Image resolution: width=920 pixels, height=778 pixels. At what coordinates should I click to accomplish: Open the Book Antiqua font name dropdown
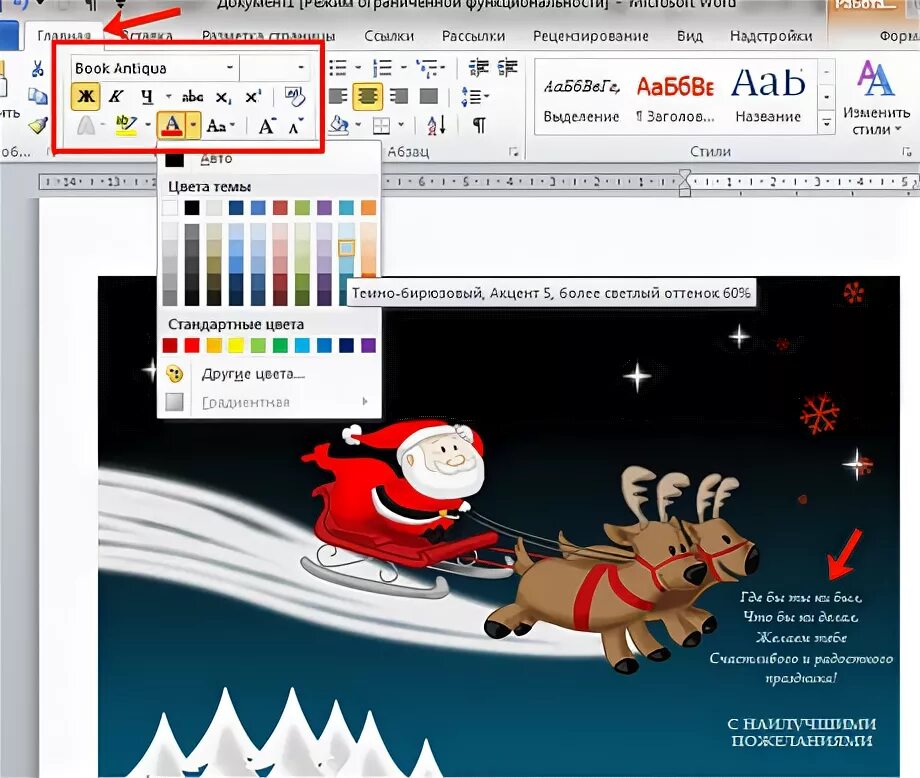point(230,67)
